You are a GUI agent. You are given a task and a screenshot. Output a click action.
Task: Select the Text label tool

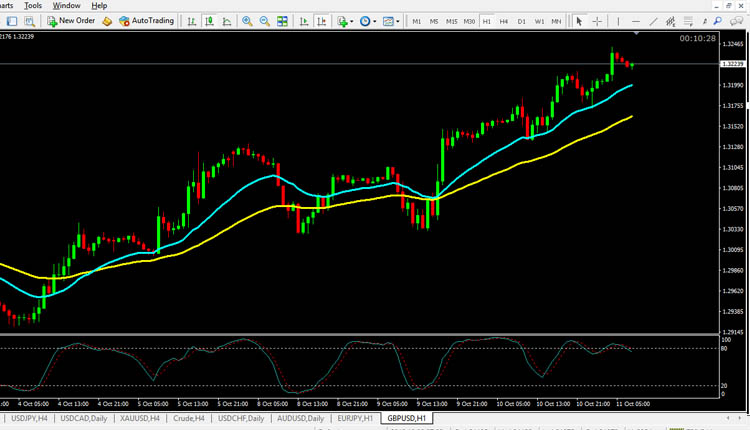(704, 21)
